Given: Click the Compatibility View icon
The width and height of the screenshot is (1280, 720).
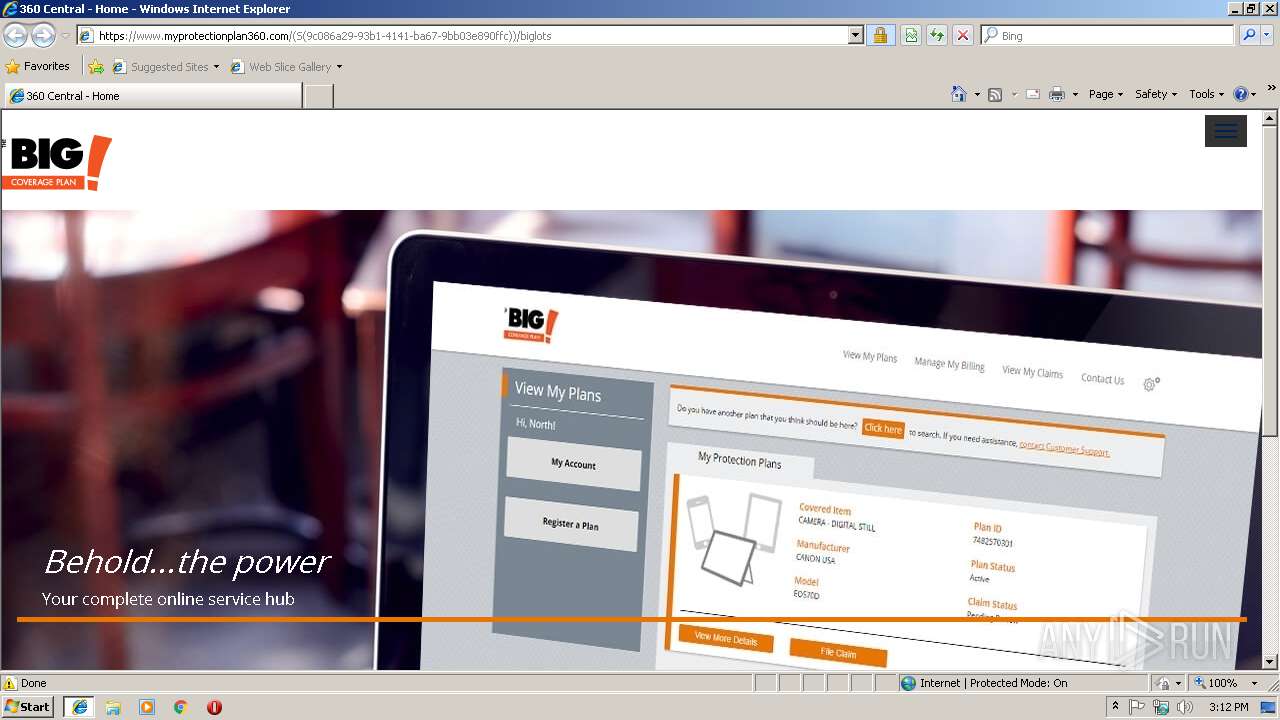Looking at the screenshot, I should click(x=911, y=35).
